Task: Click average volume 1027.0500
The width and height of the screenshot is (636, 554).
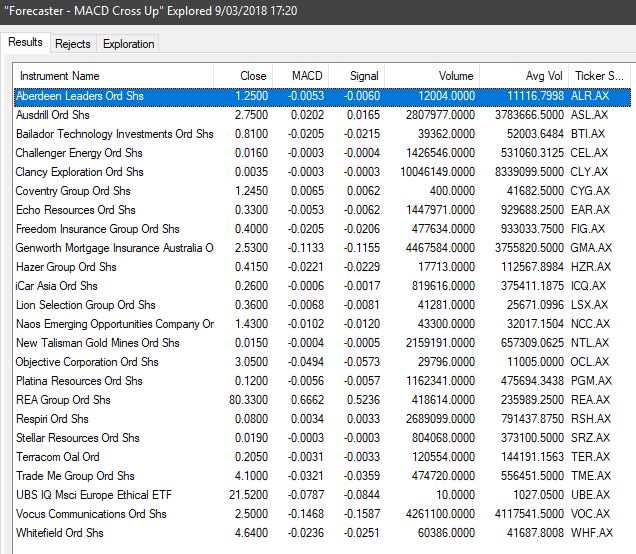Action: 538,495
